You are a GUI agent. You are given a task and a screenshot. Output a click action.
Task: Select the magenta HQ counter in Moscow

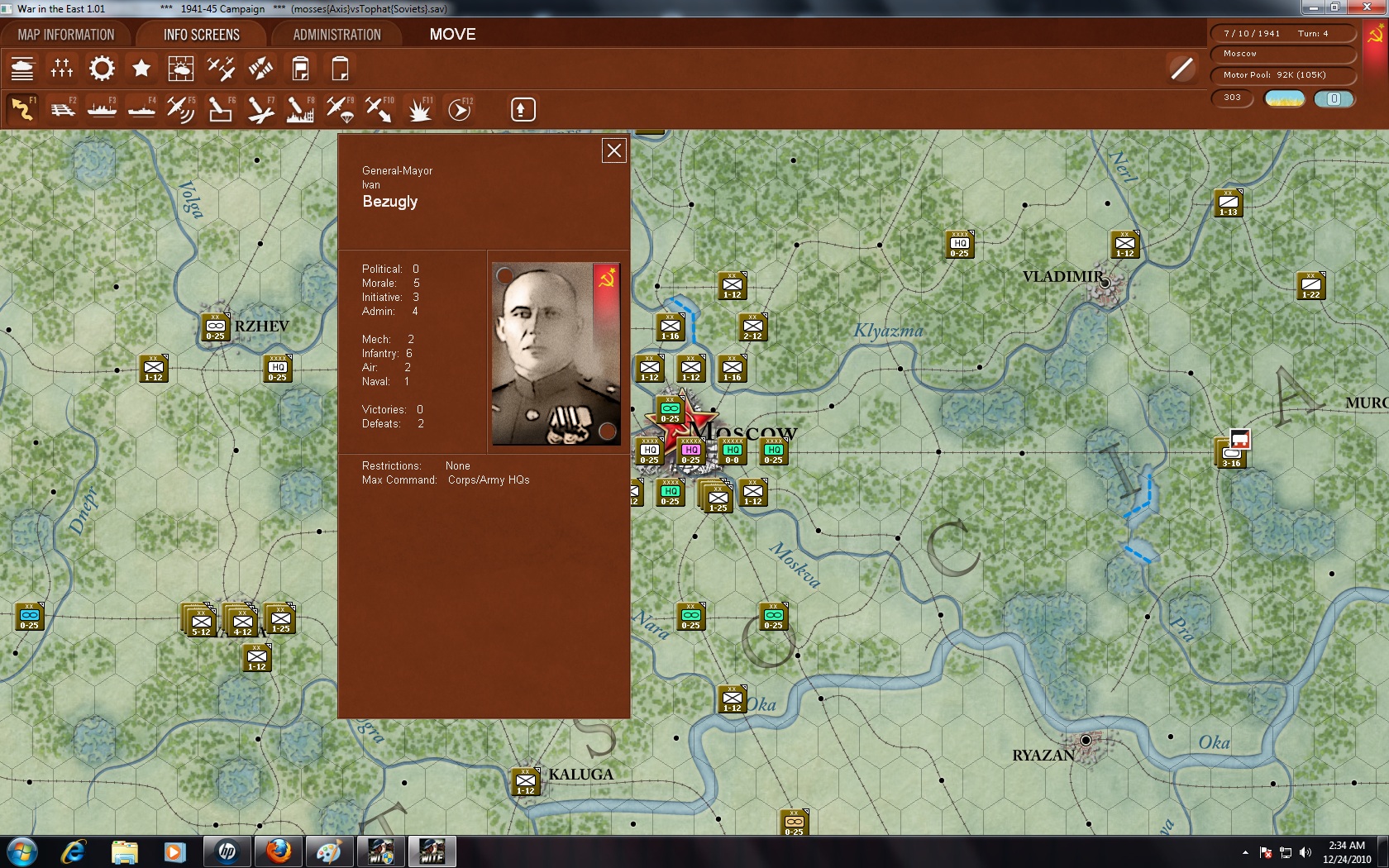tap(691, 451)
